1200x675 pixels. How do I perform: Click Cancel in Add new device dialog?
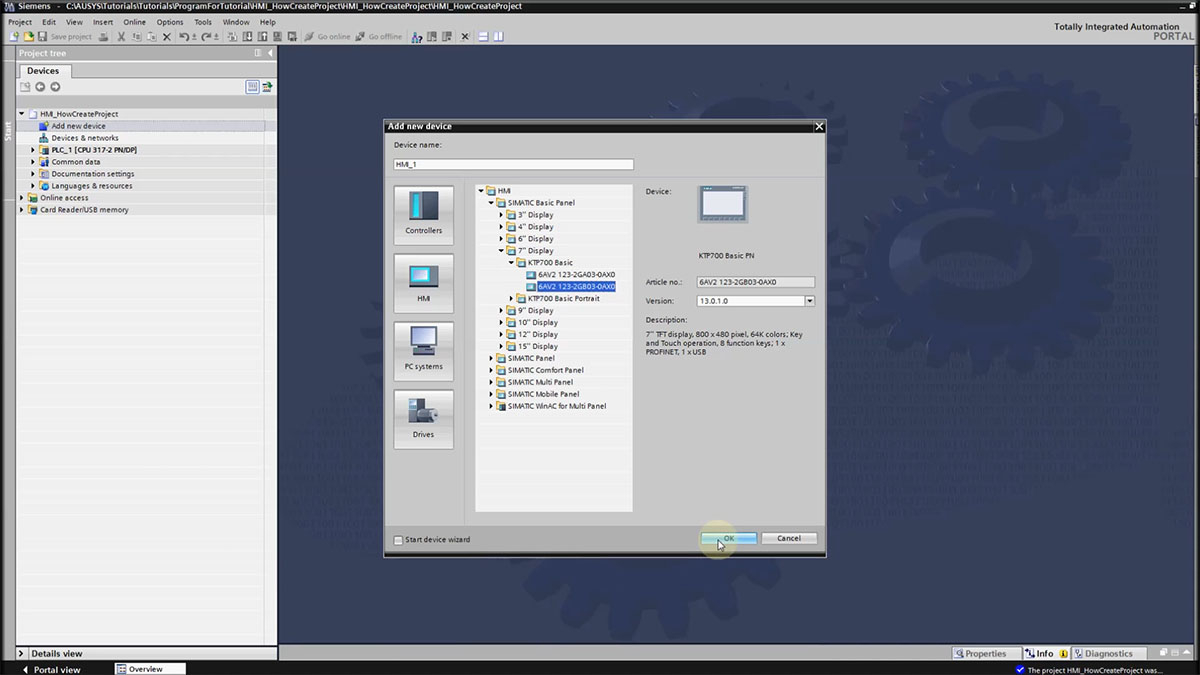tap(789, 538)
